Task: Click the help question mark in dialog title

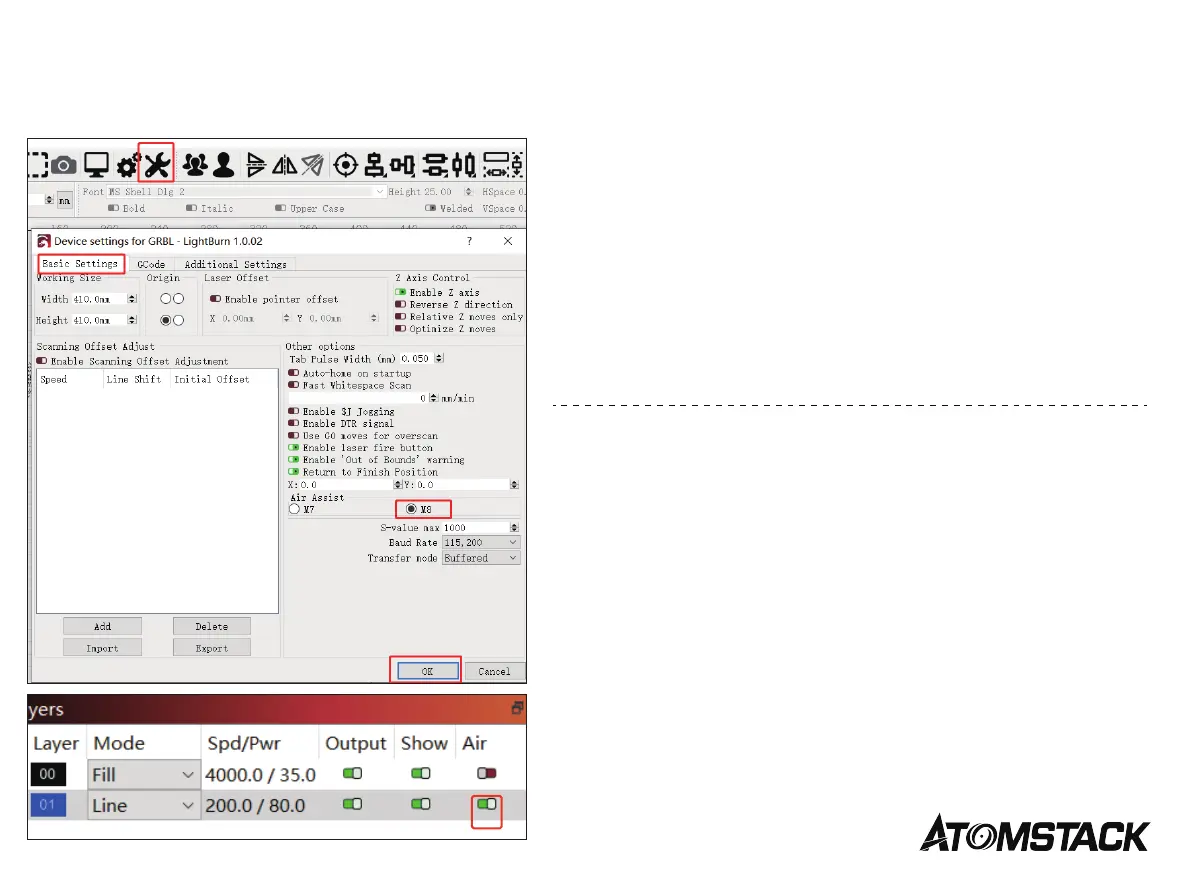Action: pos(469,241)
